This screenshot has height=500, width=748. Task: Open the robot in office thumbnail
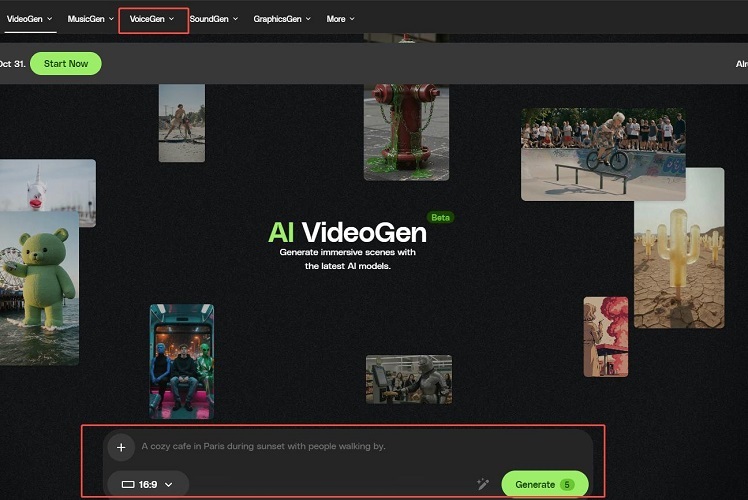408,379
